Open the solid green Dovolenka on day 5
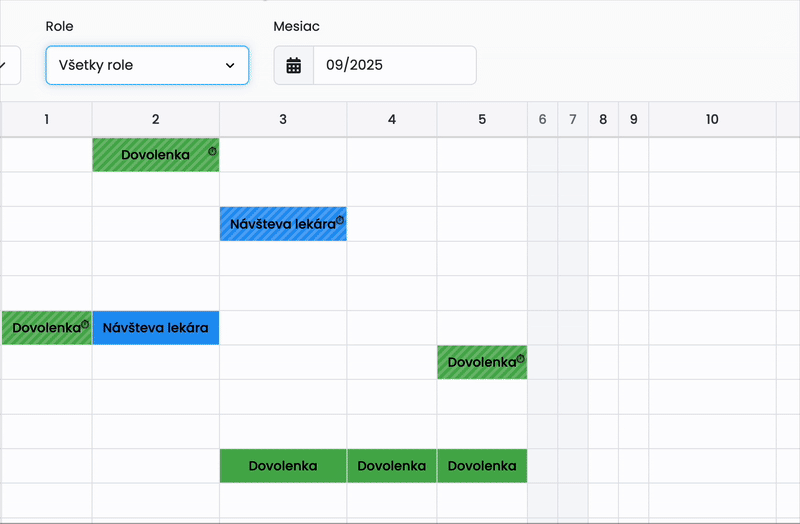800x524 pixels. [x=482, y=466]
